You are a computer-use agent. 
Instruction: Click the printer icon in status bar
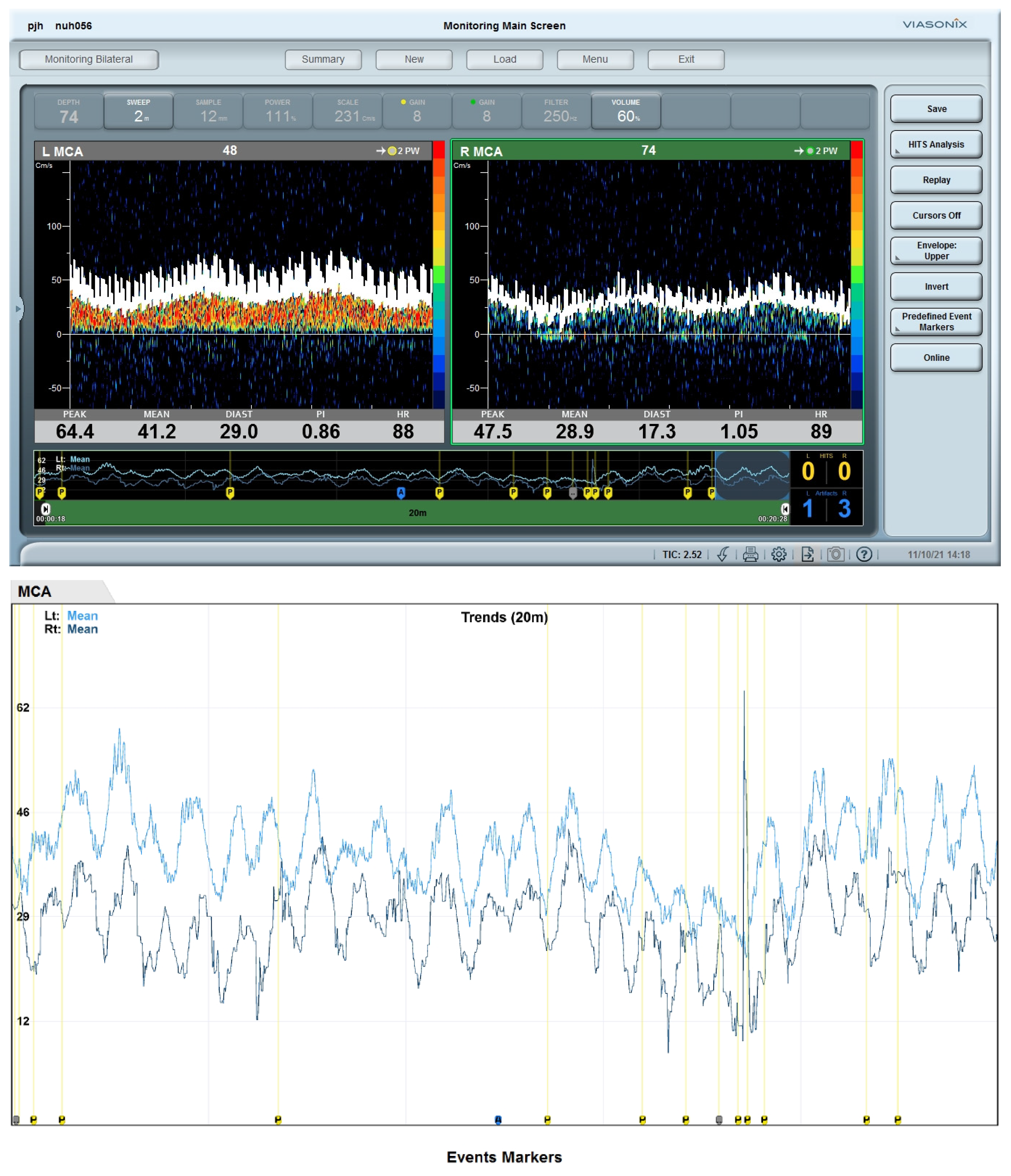[x=750, y=554]
